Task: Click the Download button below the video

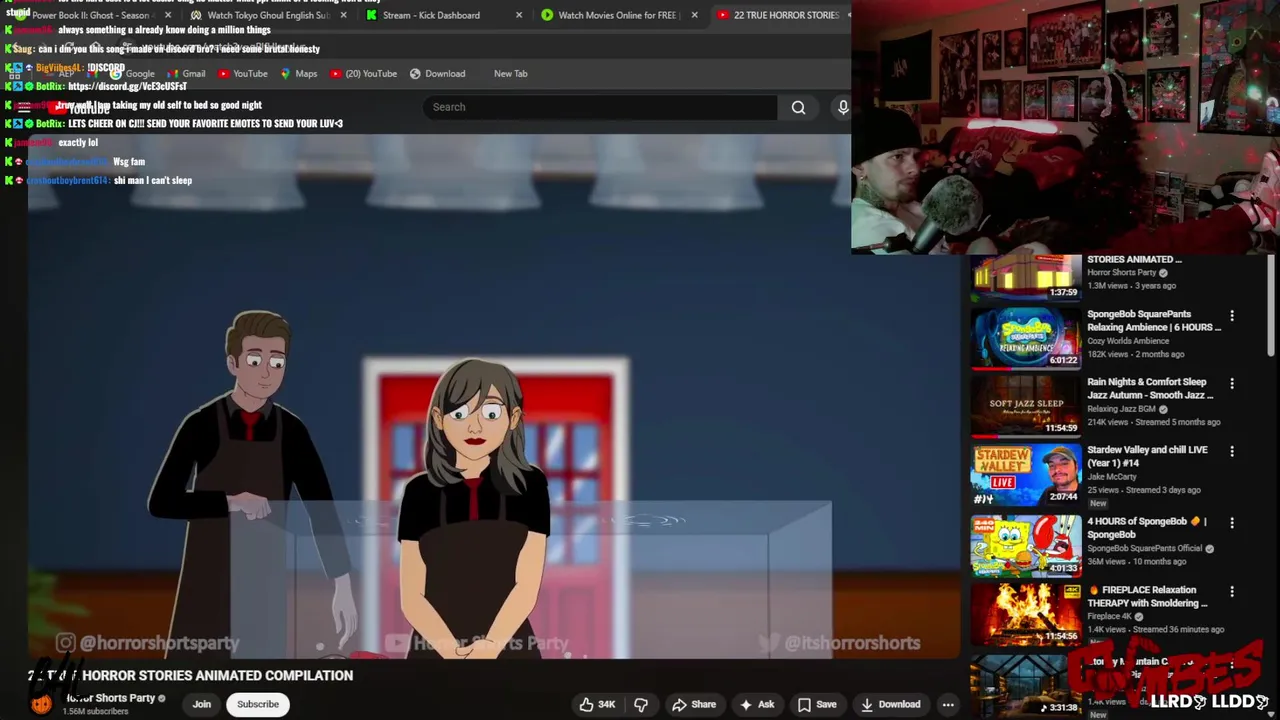Action: (x=890, y=704)
